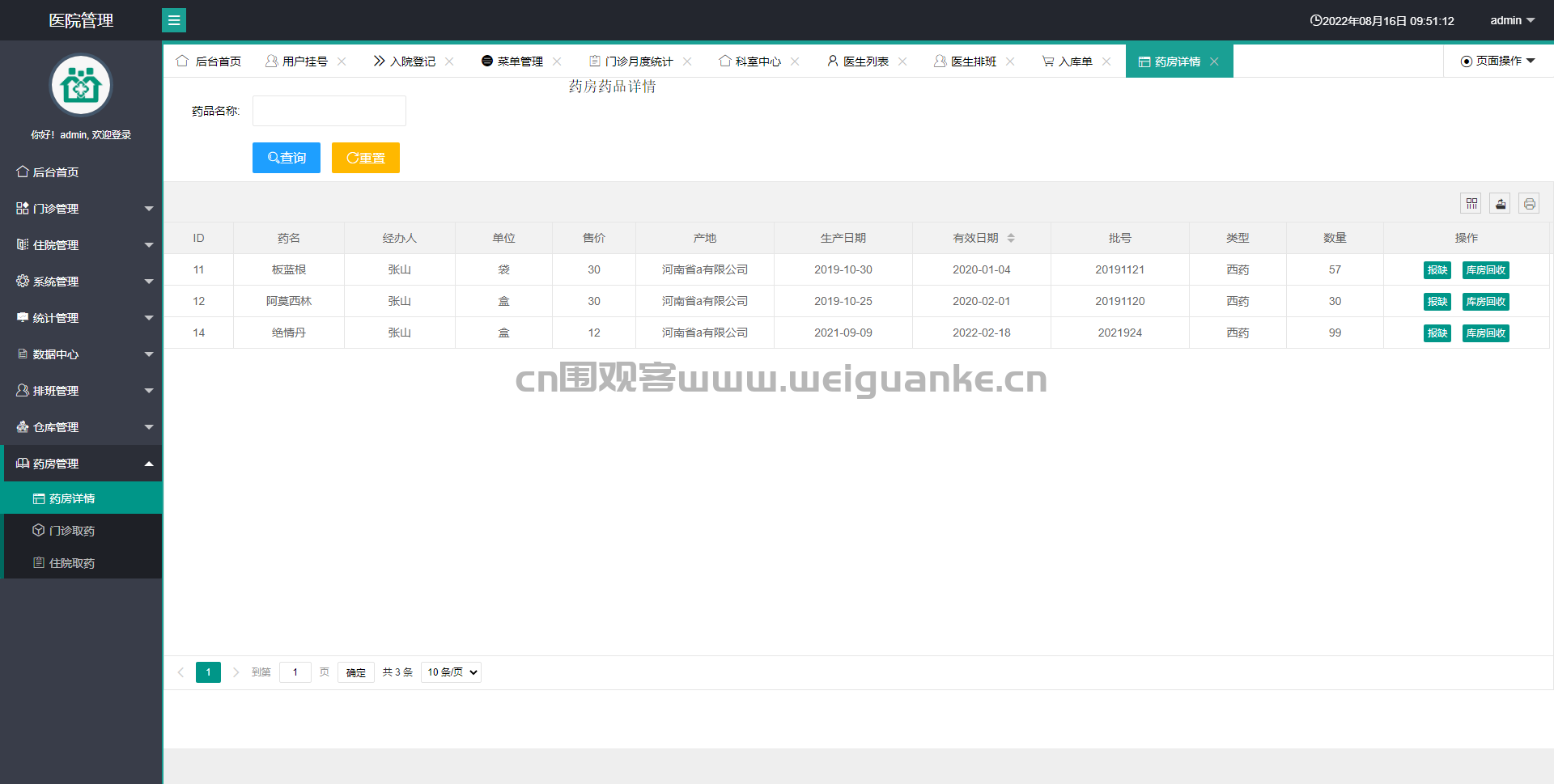Screen dimensions: 1554x784
Task: Sort by 有效日期 column arrows
Action: pos(1011,238)
